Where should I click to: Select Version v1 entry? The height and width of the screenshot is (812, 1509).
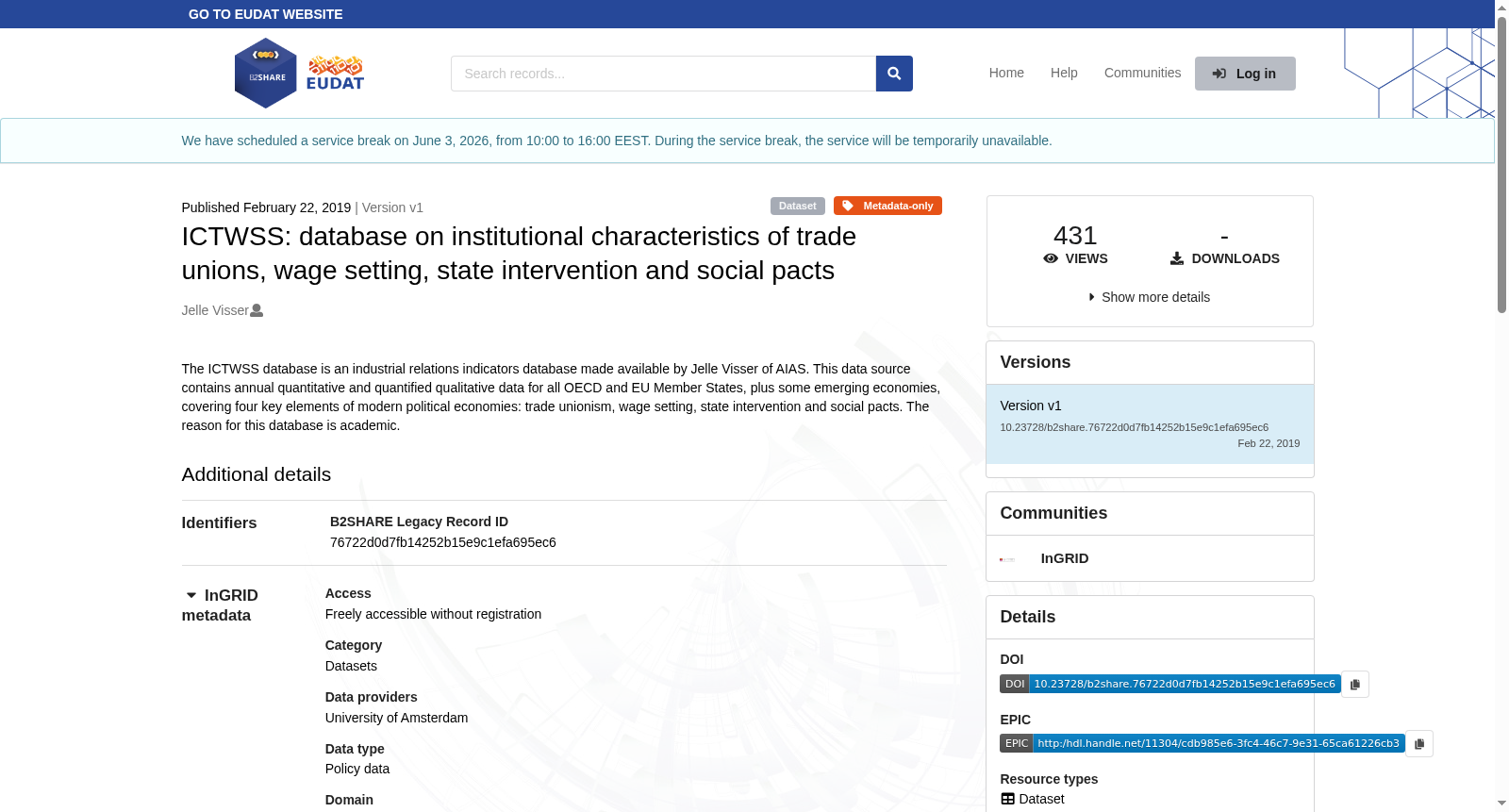(x=1150, y=423)
